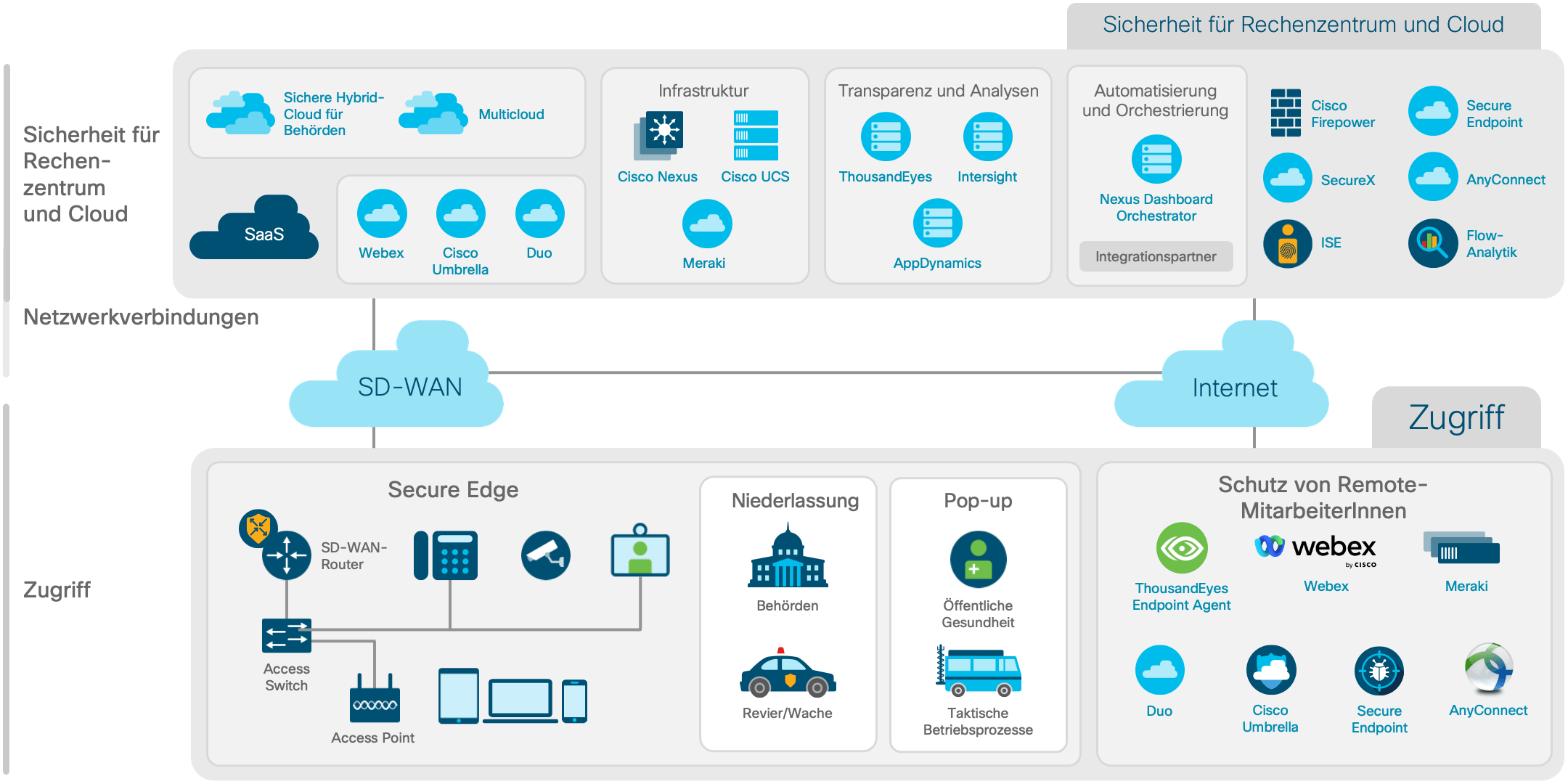Open the Sicherheit für Rechenzentrum und Cloud tab

[x=1304, y=25]
